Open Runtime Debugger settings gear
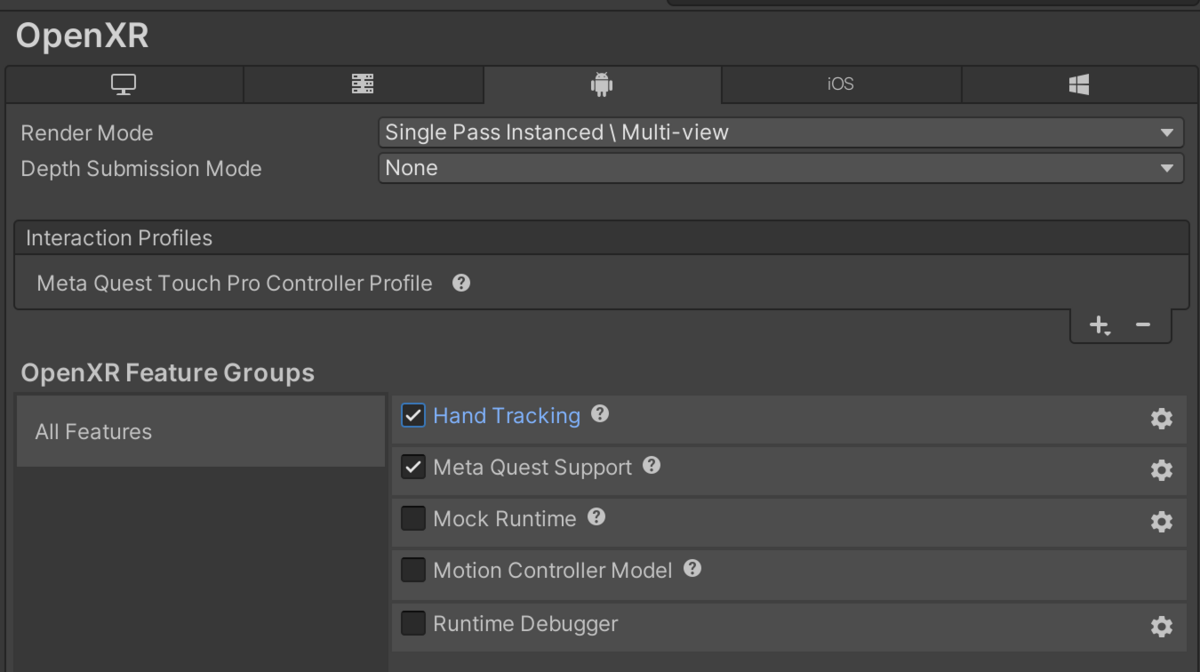 click(1161, 627)
